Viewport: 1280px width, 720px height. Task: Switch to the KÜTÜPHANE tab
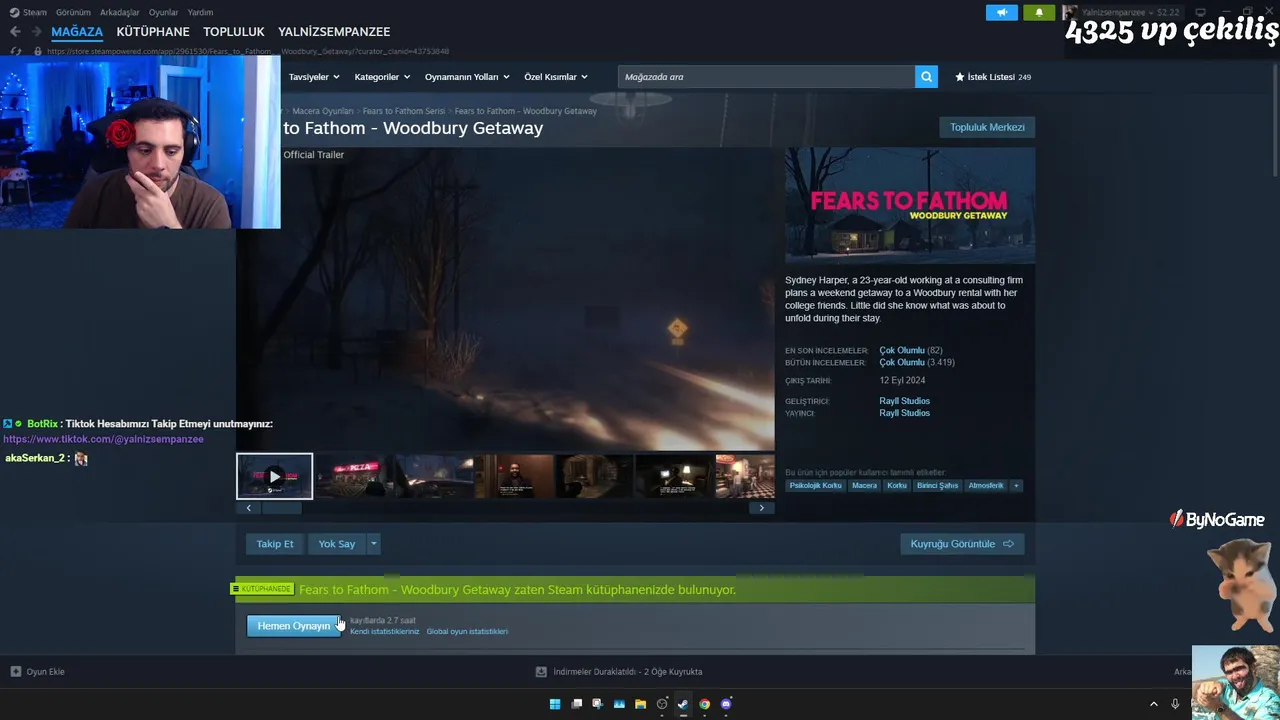tap(153, 32)
